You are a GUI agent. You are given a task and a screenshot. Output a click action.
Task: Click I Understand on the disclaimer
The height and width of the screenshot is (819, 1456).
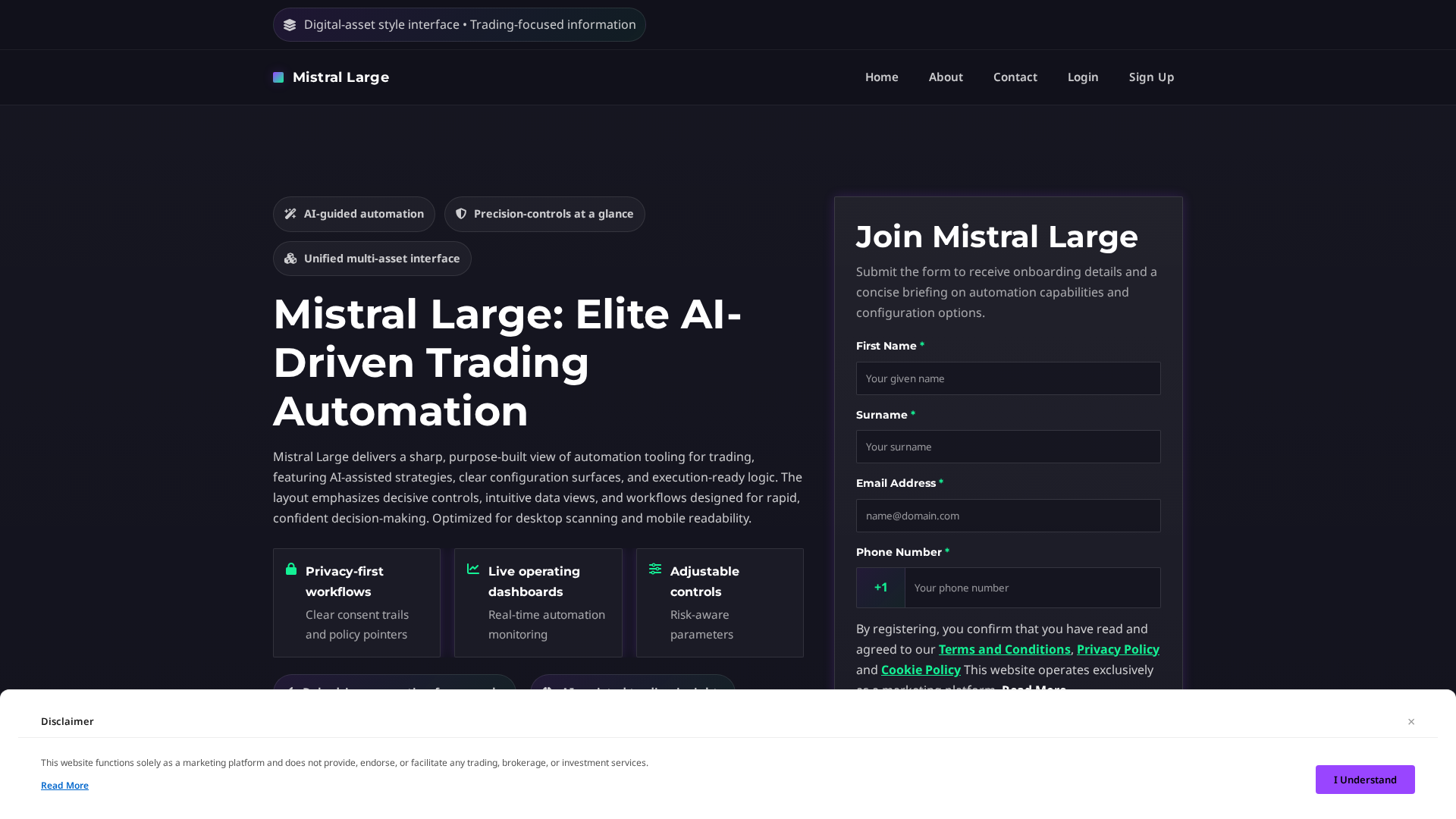[x=1365, y=779]
